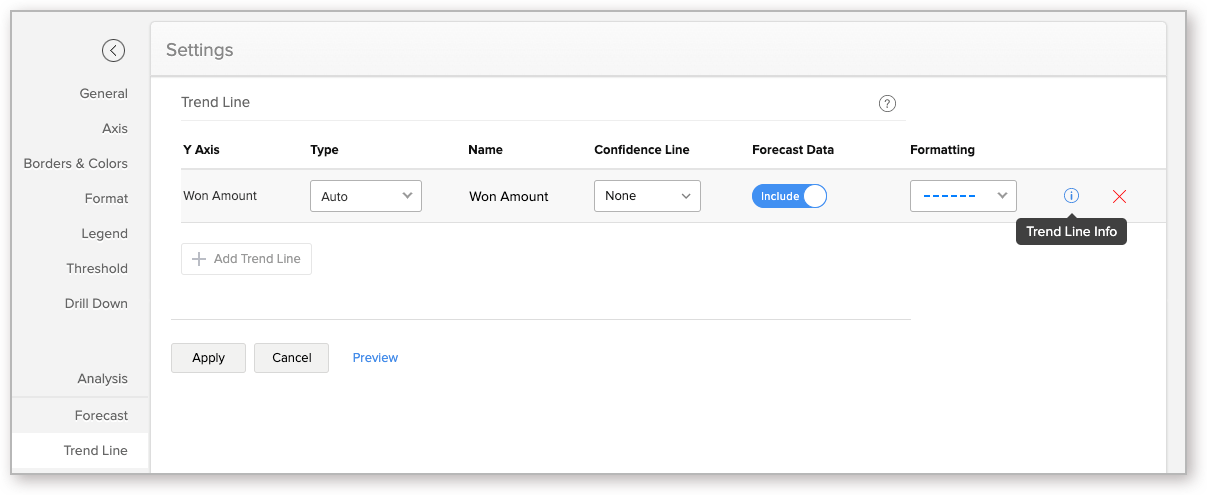Click the Preview link
The image size is (1207, 495).
coord(375,358)
